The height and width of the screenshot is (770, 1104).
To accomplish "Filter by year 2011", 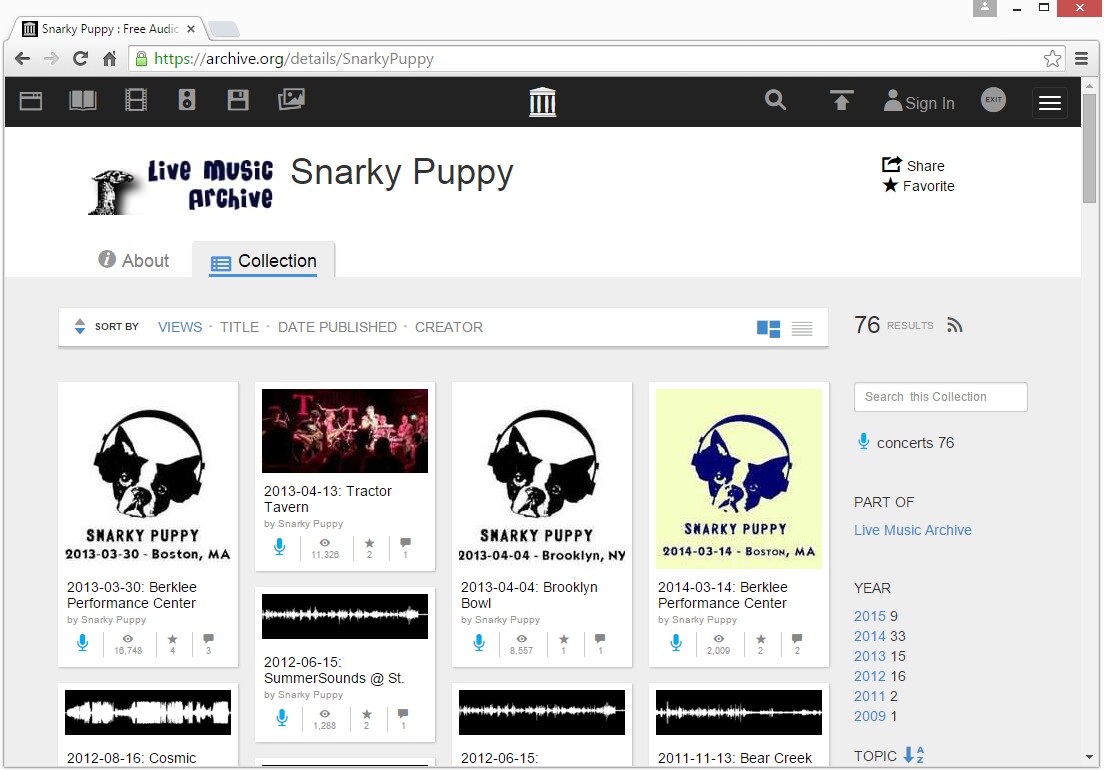I will point(870,696).
